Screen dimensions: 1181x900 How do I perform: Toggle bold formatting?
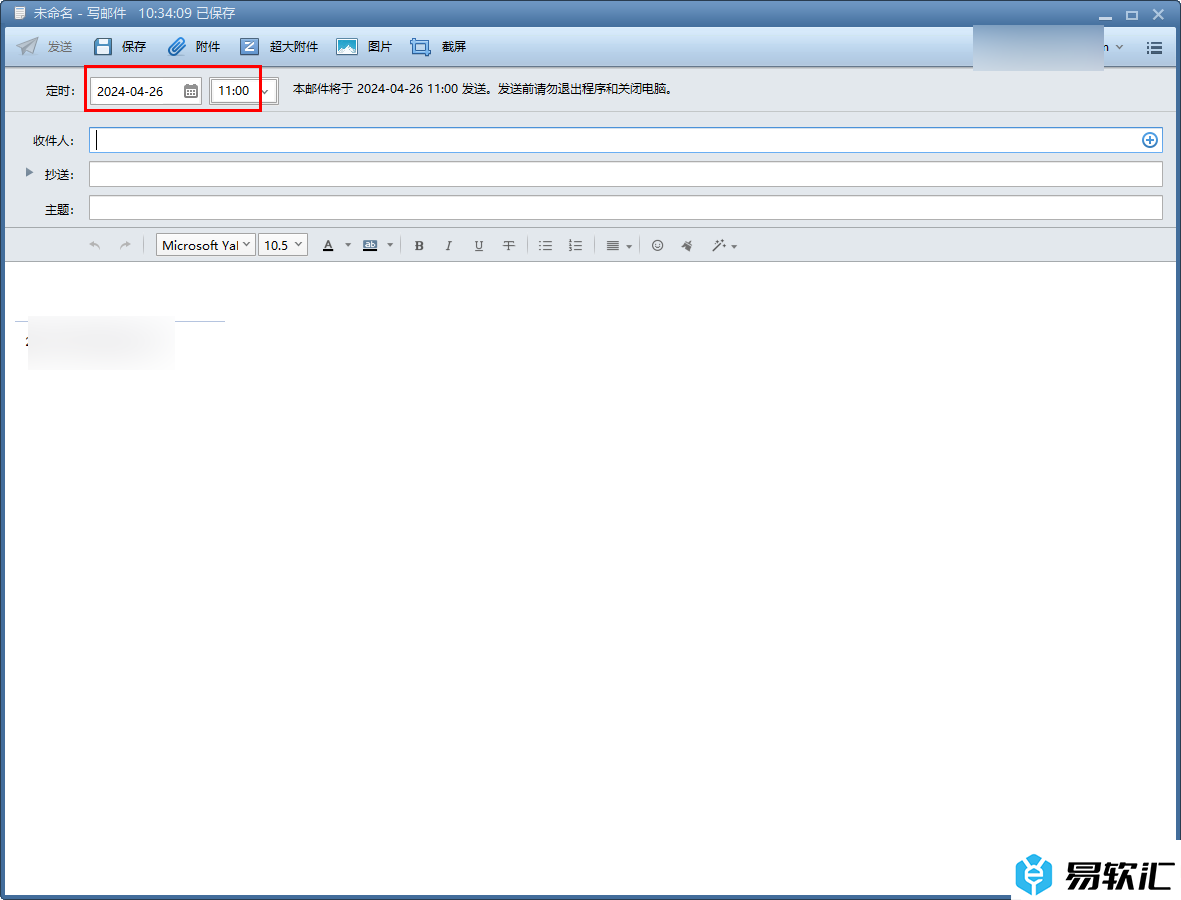[x=420, y=246]
